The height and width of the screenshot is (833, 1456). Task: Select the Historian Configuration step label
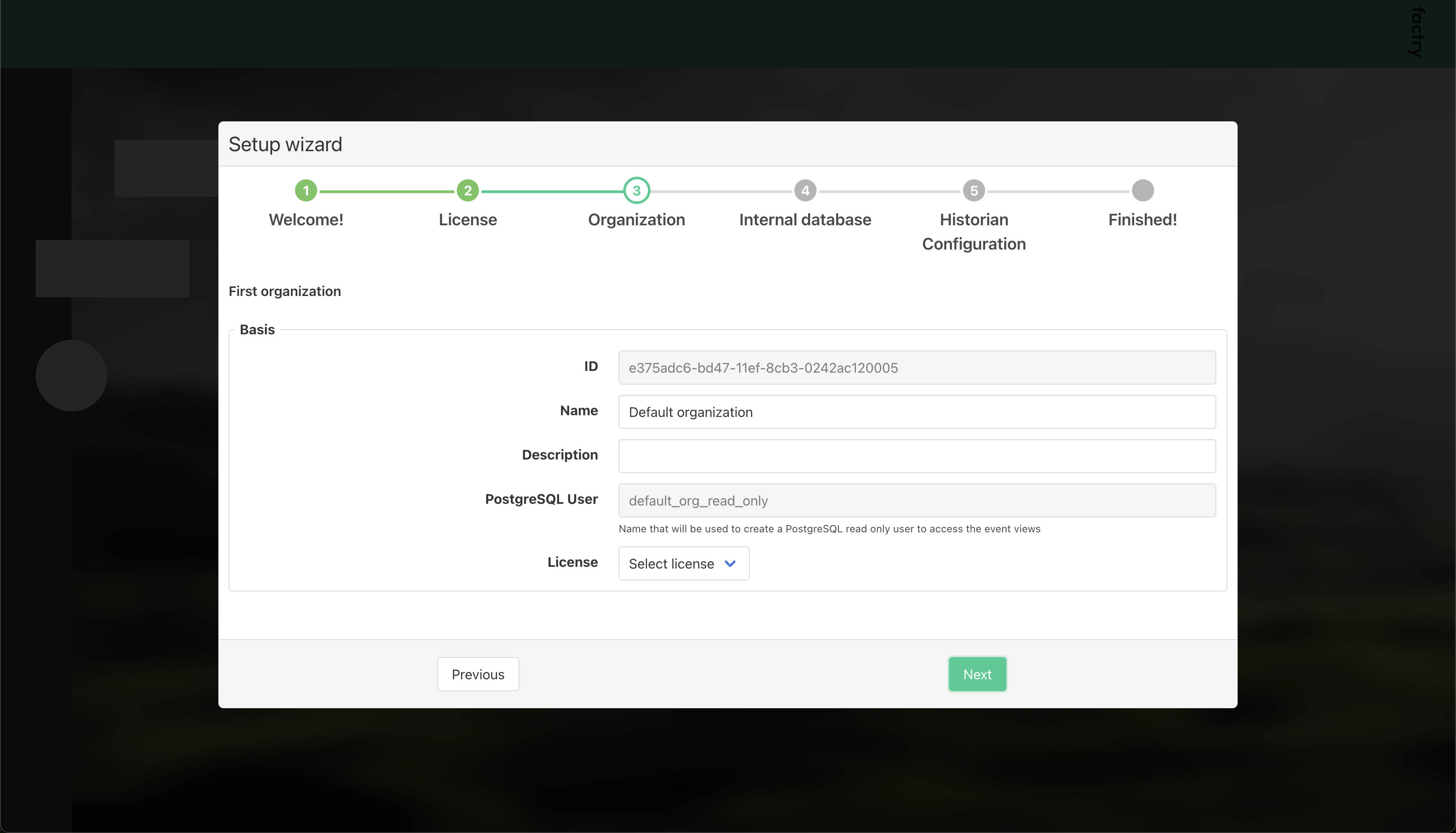(x=974, y=232)
